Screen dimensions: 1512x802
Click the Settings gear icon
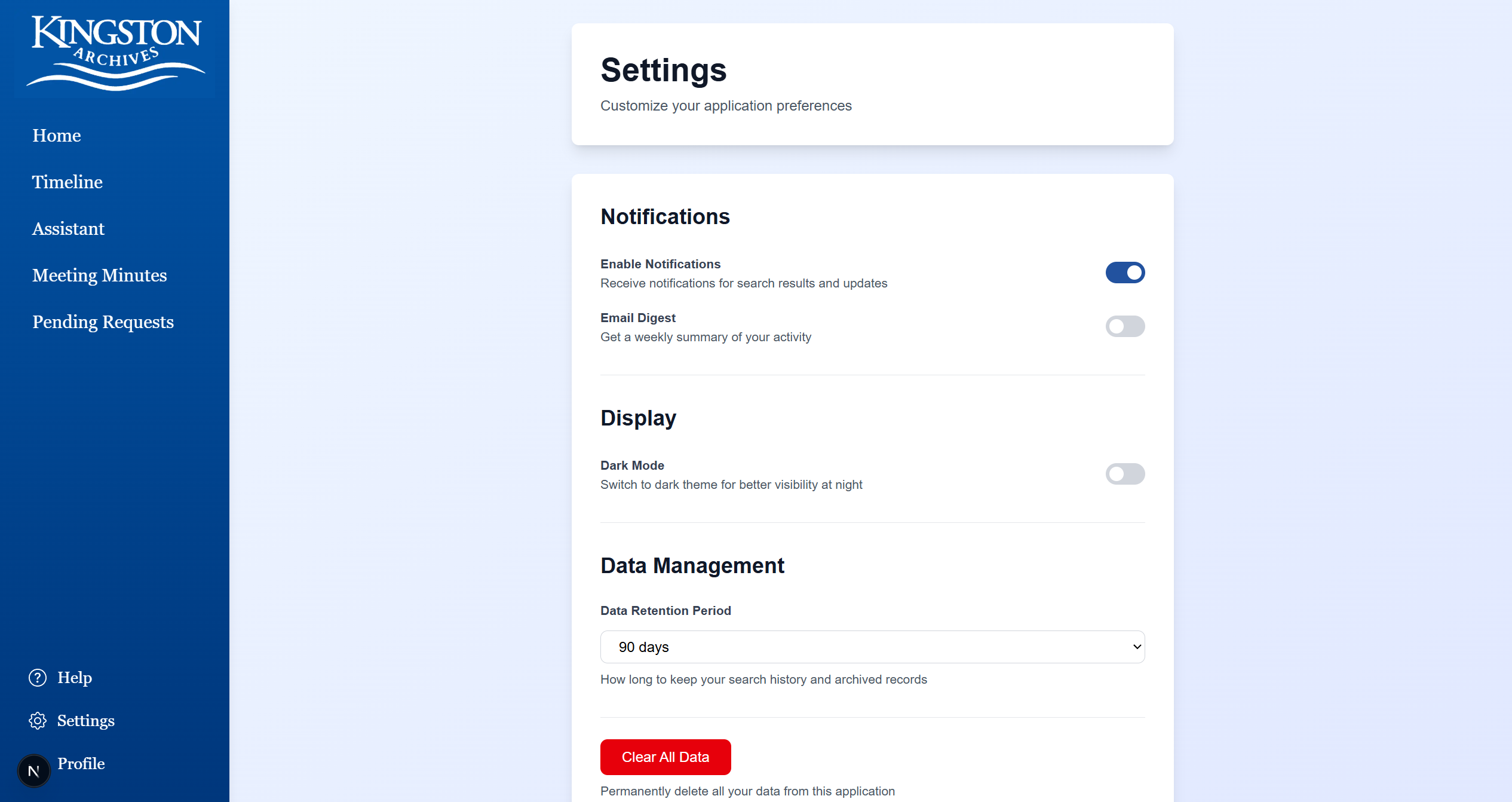[38, 721]
